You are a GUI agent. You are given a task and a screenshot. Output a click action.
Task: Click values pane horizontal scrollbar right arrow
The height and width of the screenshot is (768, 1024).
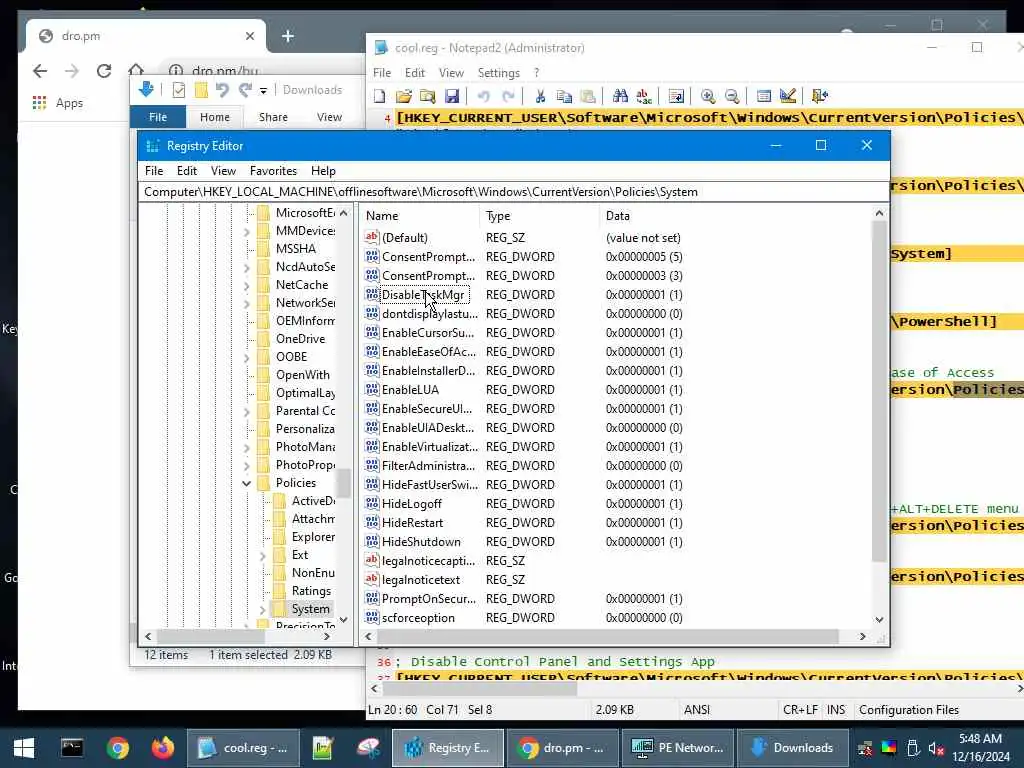(x=863, y=636)
